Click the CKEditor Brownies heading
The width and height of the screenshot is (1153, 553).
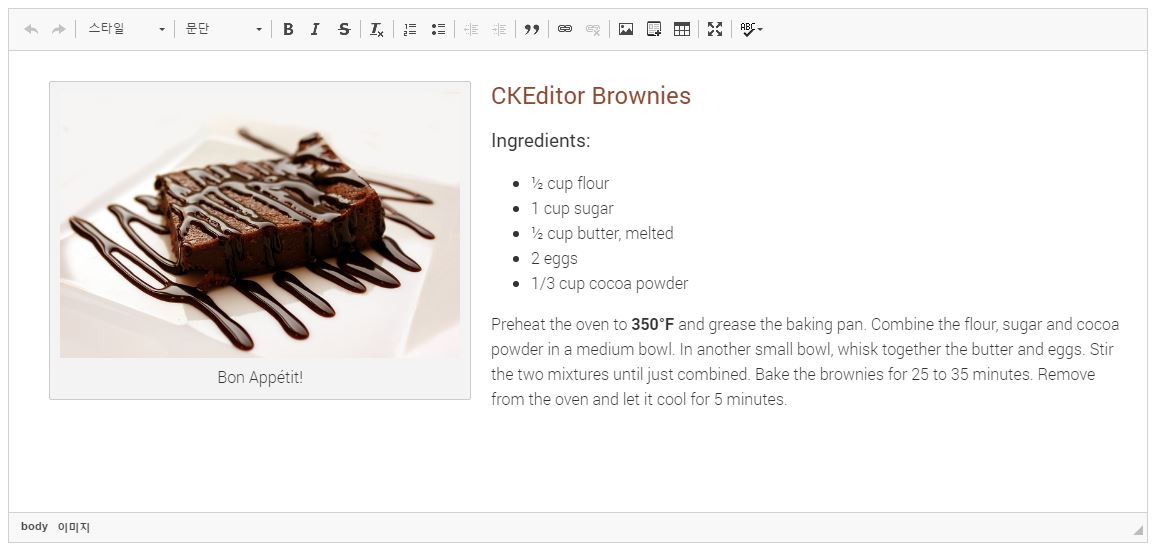tap(591, 96)
